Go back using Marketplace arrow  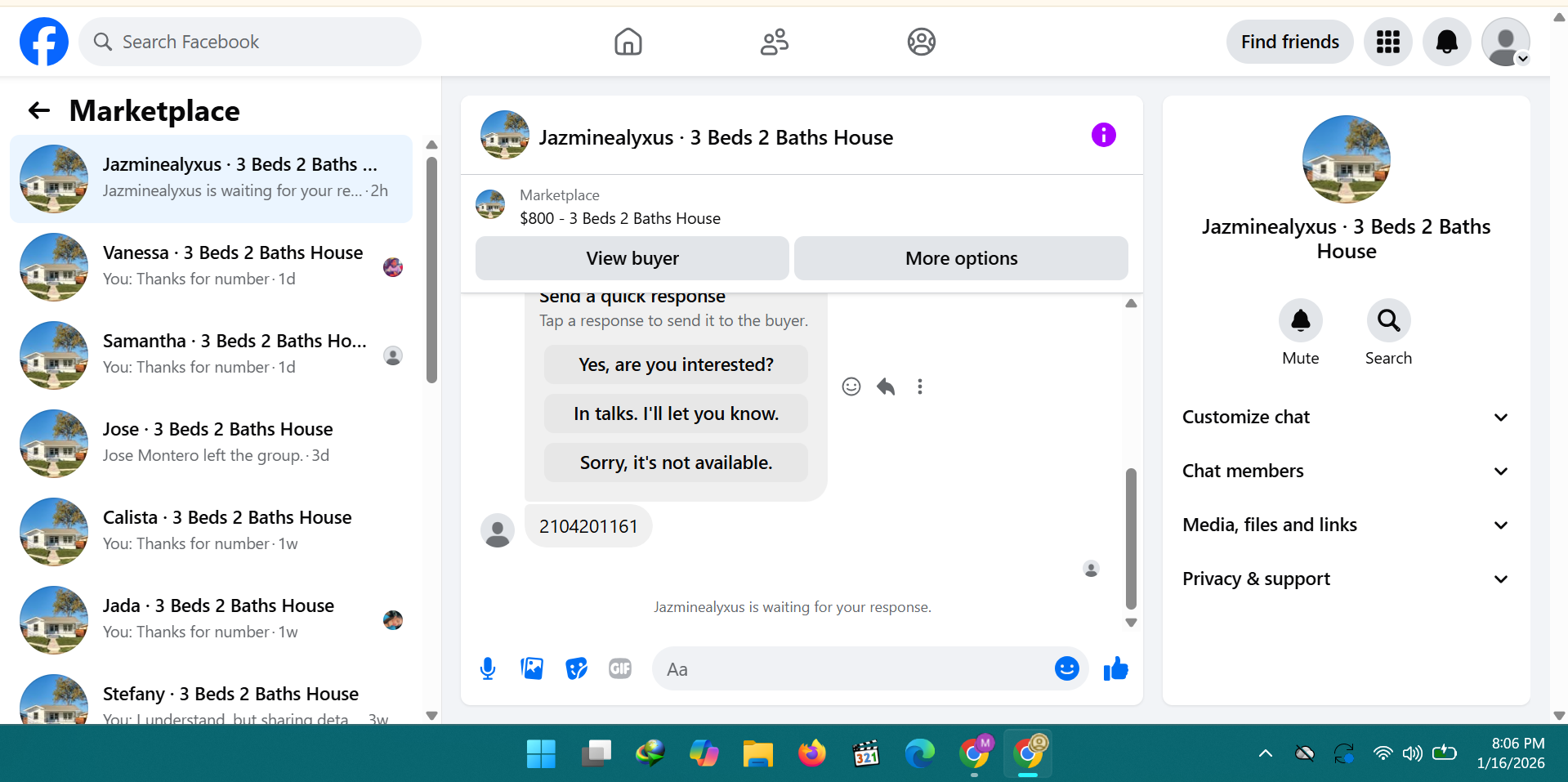(x=39, y=110)
